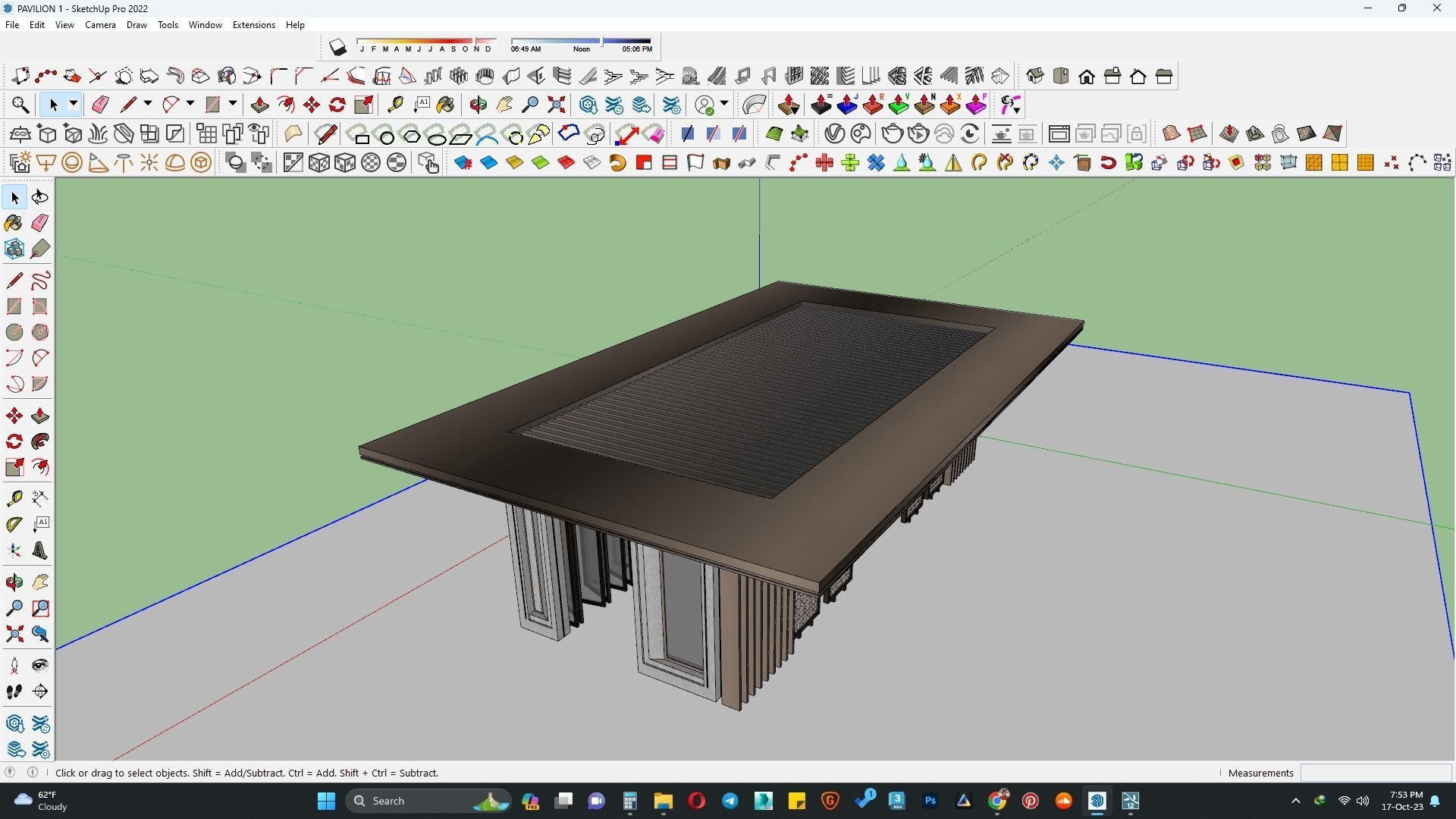Image resolution: width=1456 pixels, height=819 pixels.
Task: Open the signed-in user account dropdown
Action: tap(724, 104)
